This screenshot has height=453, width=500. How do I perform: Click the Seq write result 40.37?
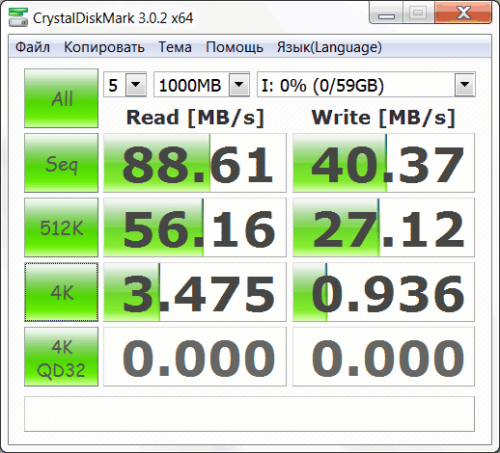pyautogui.click(x=383, y=163)
